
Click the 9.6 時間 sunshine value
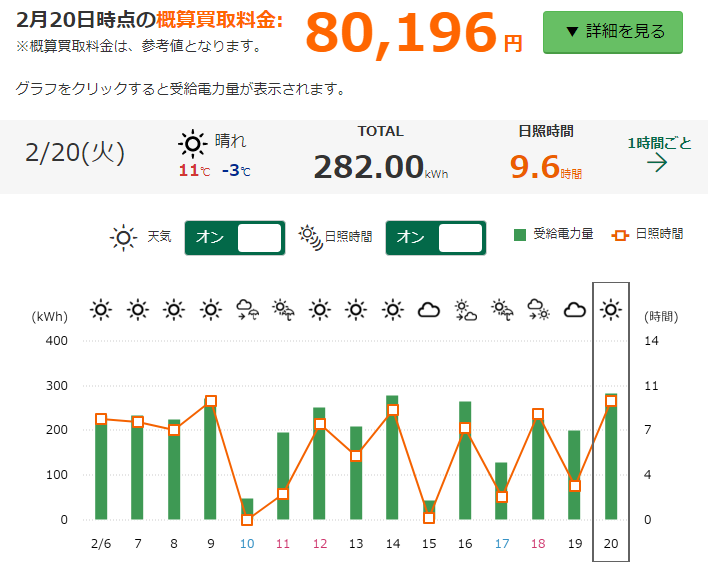546,167
